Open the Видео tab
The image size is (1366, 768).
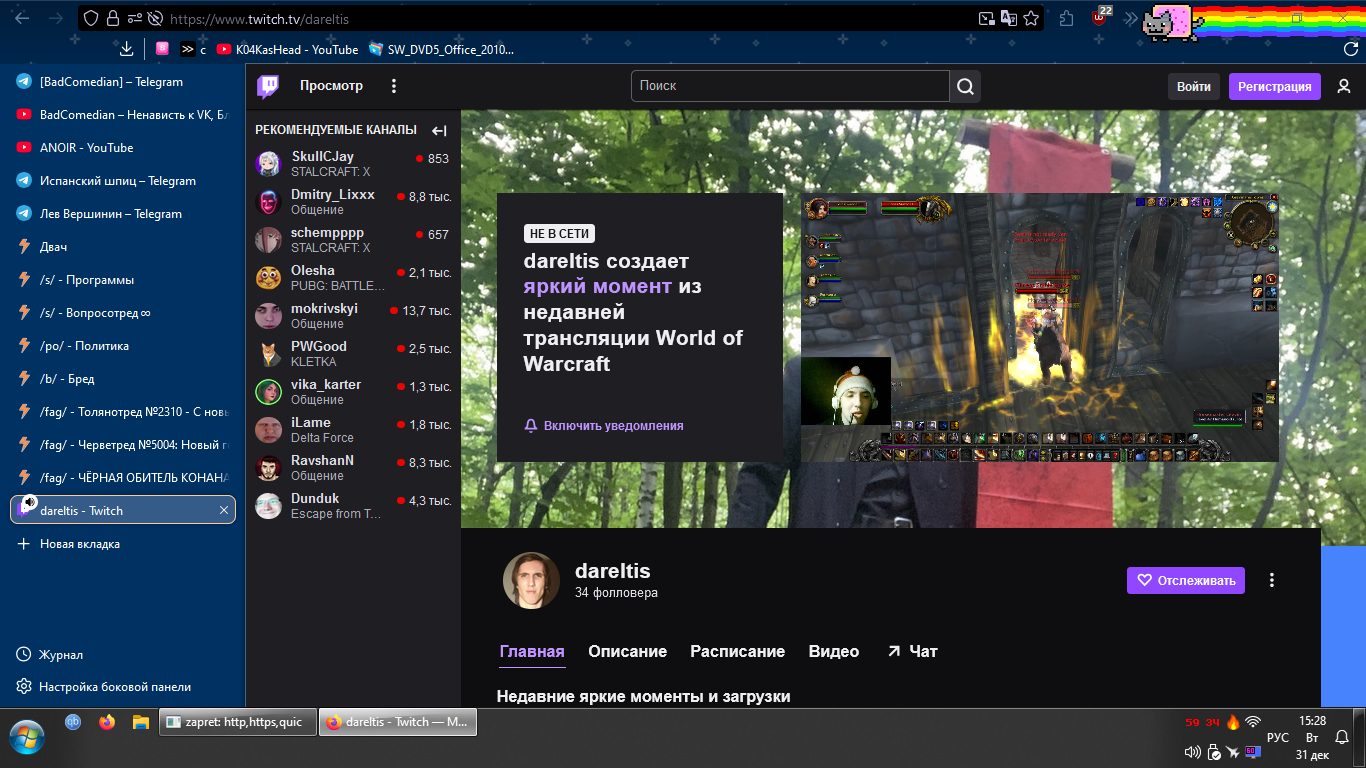pos(834,651)
